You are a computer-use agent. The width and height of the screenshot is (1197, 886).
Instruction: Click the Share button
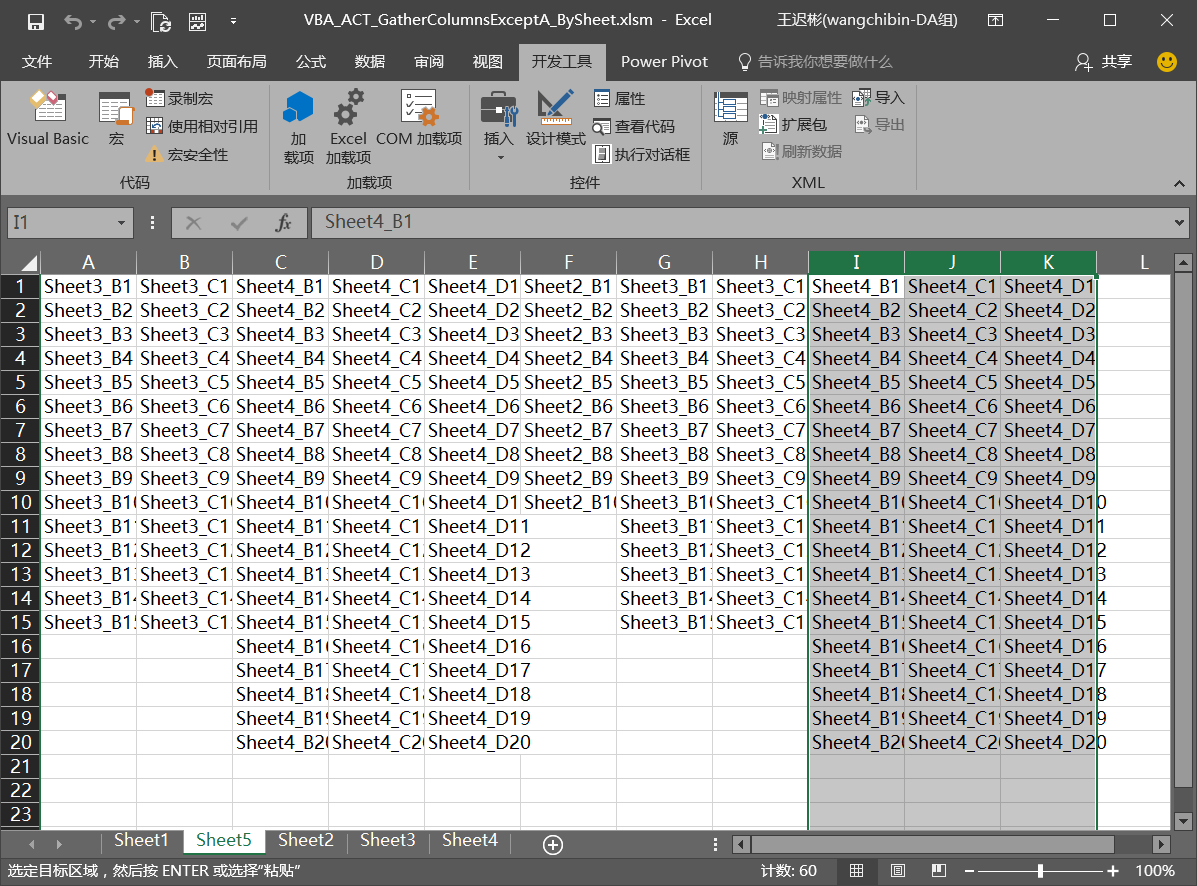[1103, 62]
